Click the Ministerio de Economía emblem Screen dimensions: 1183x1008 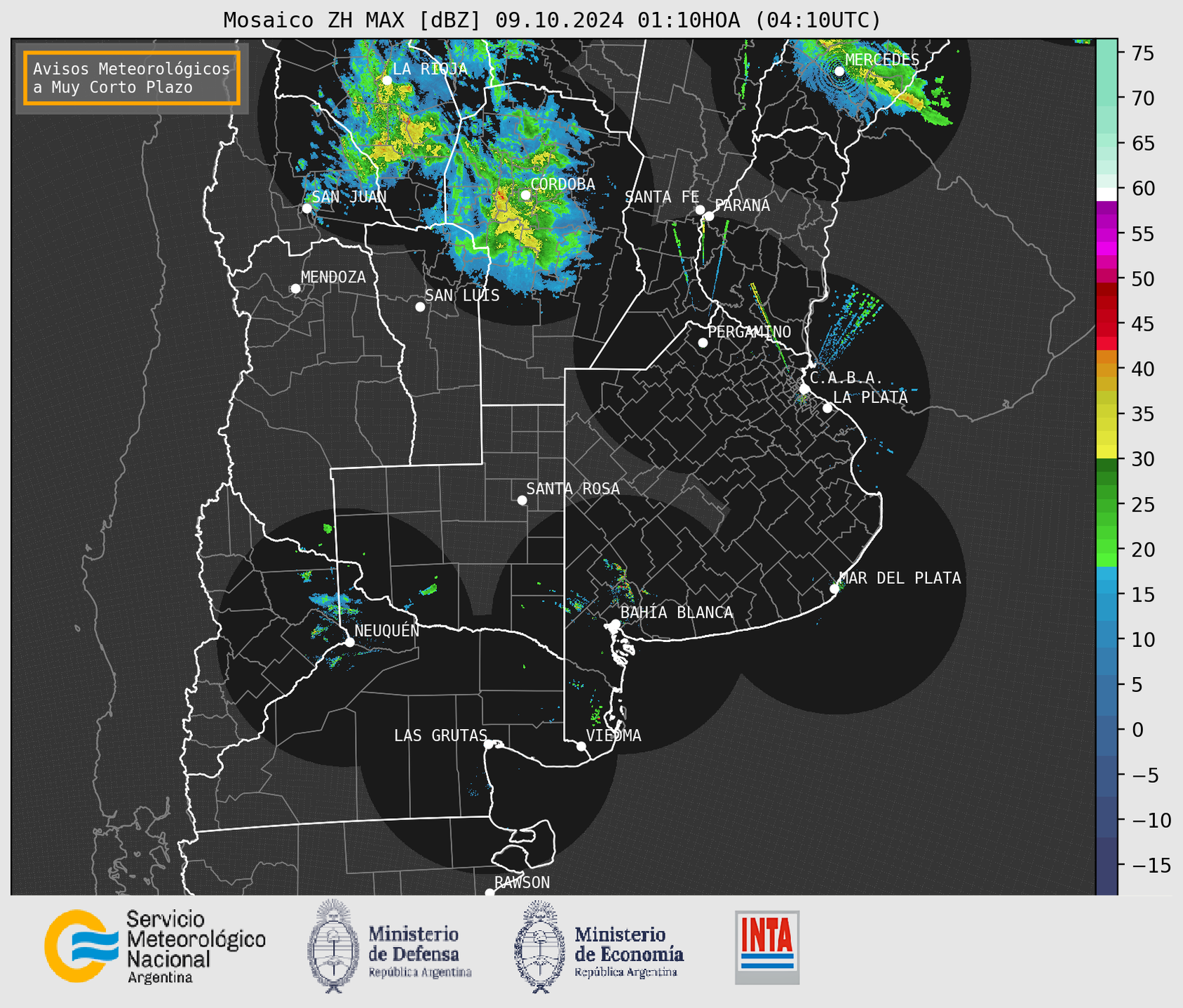coord(540,946)
